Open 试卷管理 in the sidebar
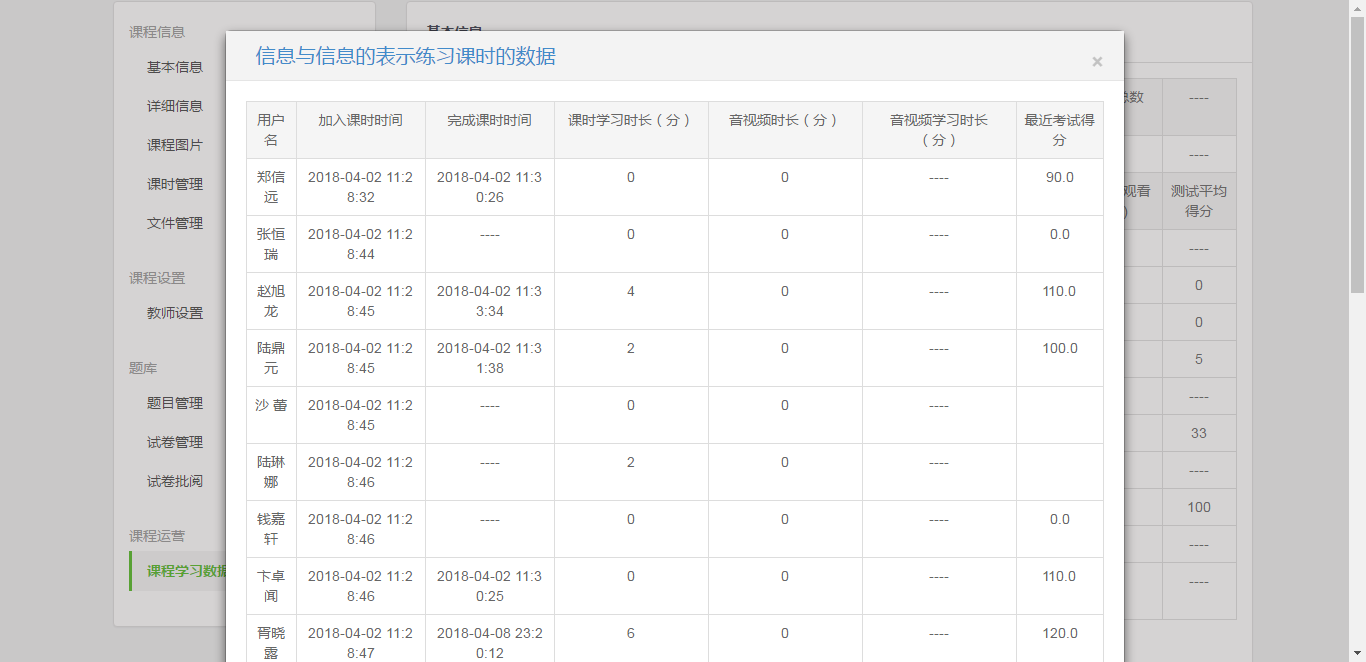The image size is (1366, 662). (x=175, y=442)
